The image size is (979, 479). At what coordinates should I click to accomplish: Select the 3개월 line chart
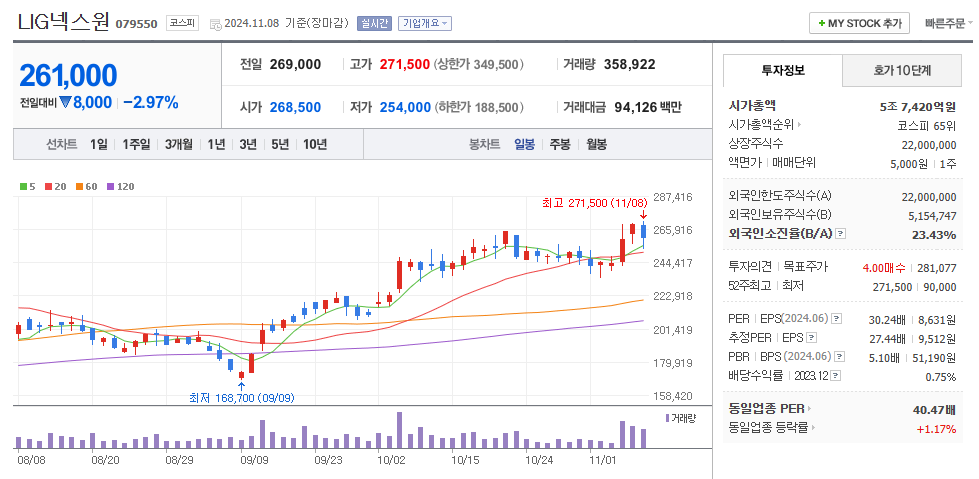coord(179,144)
